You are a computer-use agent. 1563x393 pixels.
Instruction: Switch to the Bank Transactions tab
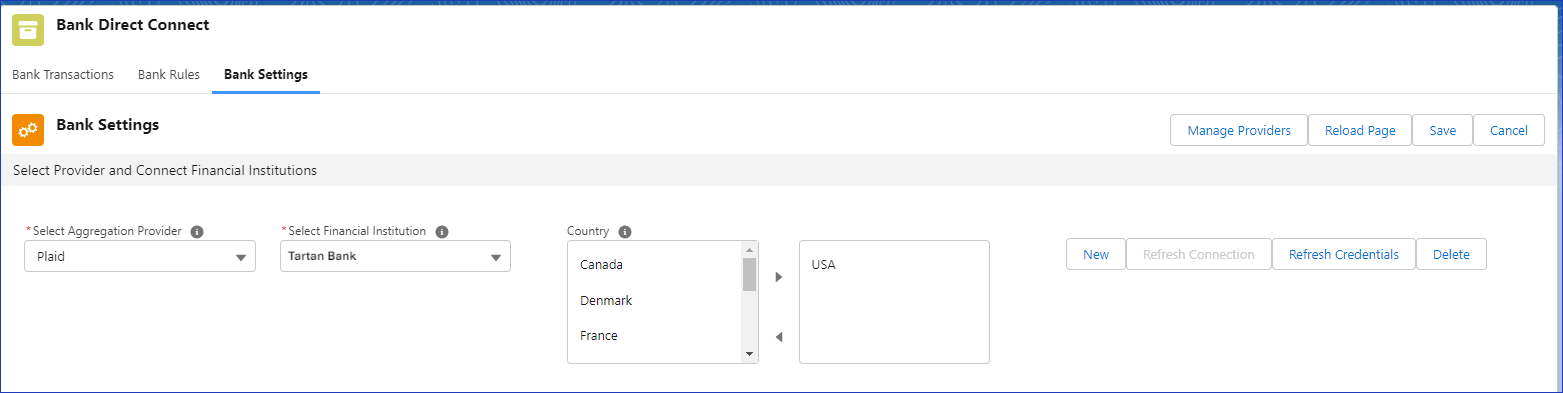pyautogui.click(x=63, y=75)
